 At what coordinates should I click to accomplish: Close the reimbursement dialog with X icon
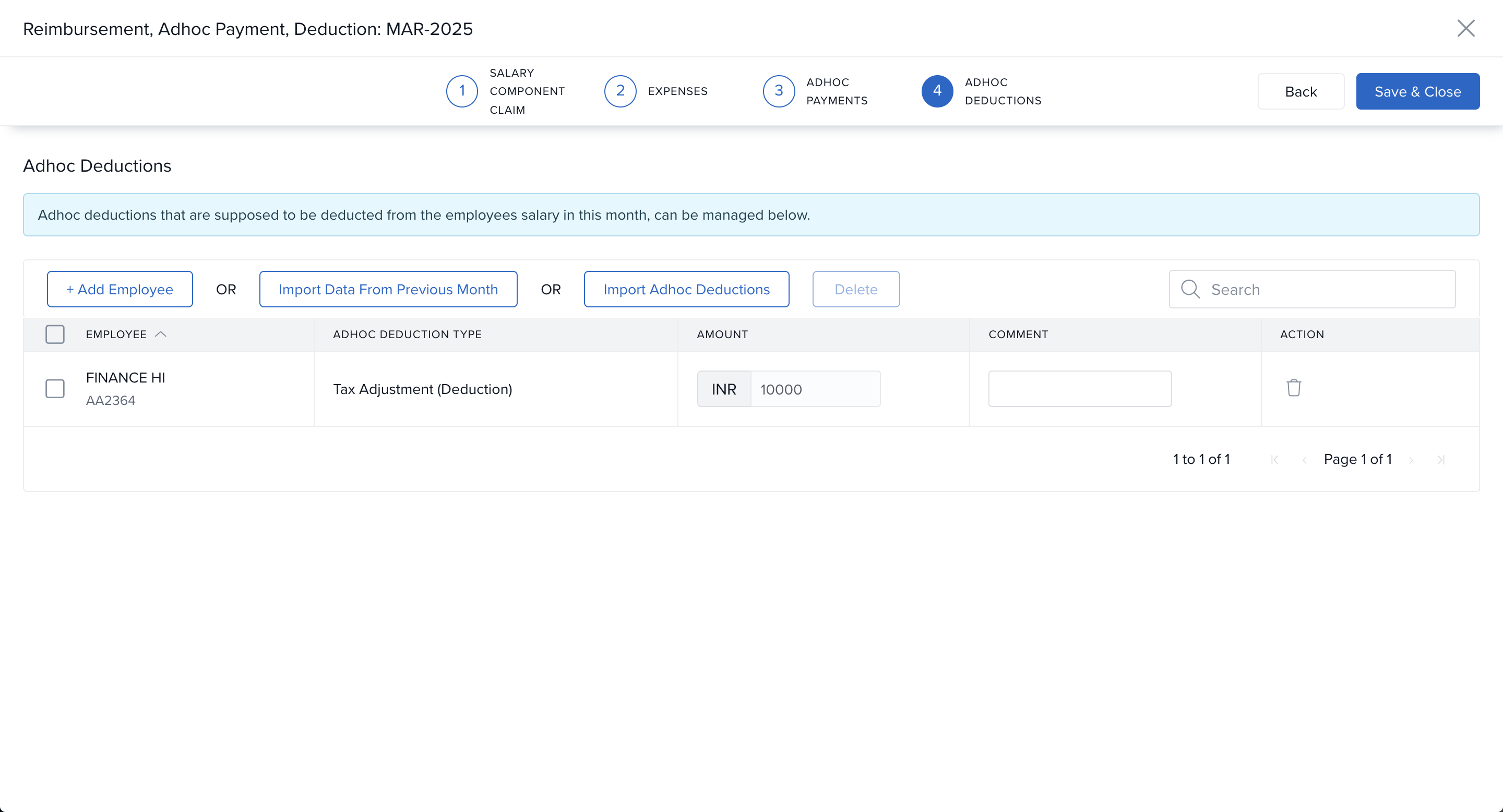pyautogui.click(x=1465, y=29)
